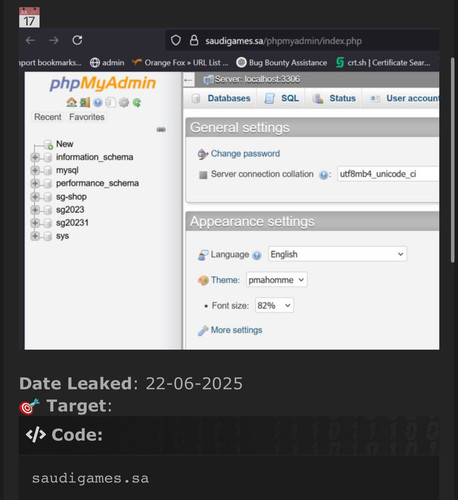This screenshot has height=500, width=458.
Task: Expand the information_schema database
Action: click(x=35, y=157)
